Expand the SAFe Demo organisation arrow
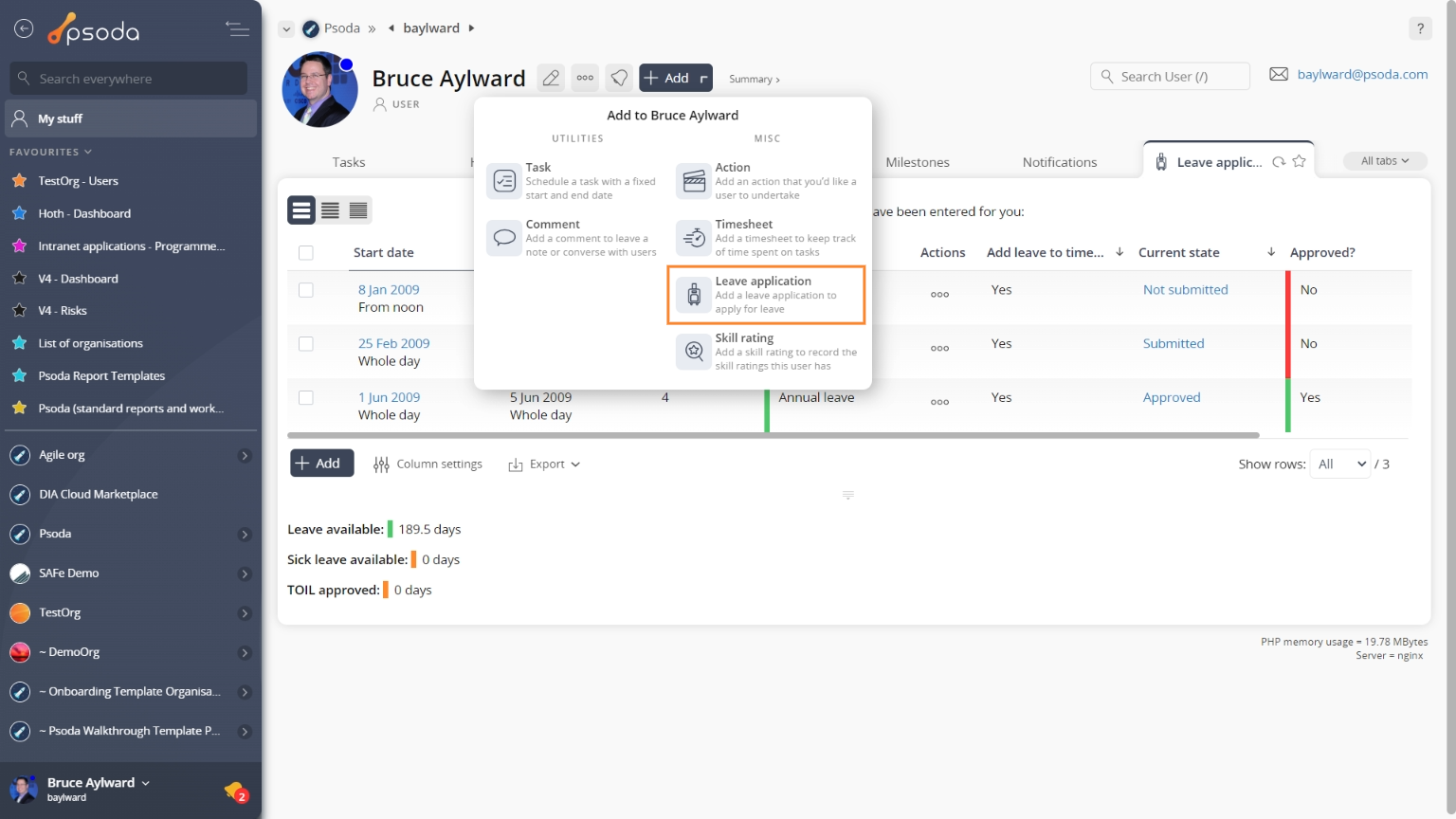The image size is (1456, 819). (245, 574)
